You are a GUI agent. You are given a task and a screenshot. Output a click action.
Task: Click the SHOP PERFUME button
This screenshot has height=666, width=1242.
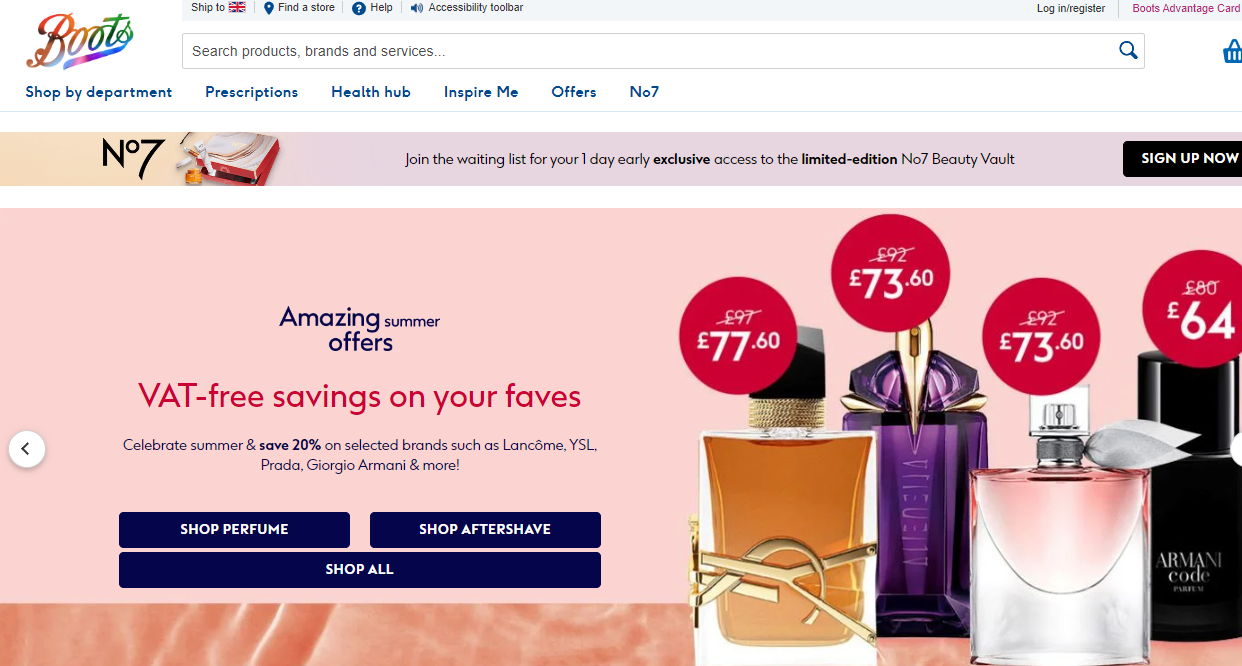coord(234,530)
